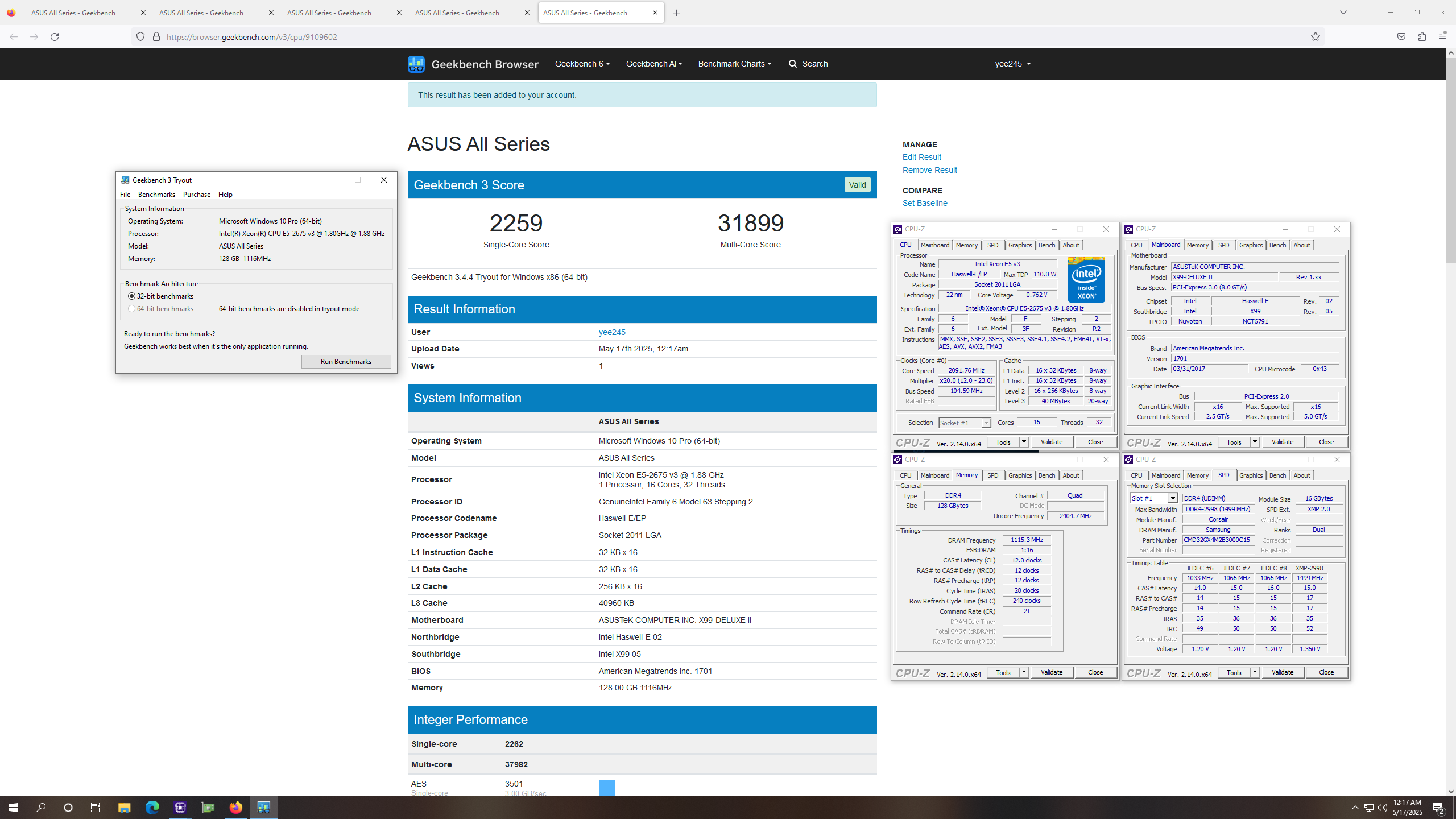1456x819 pixels.
Task: Open Tools dropdown arrow in CPU-Z SPD window
Action: point(1255,672)
